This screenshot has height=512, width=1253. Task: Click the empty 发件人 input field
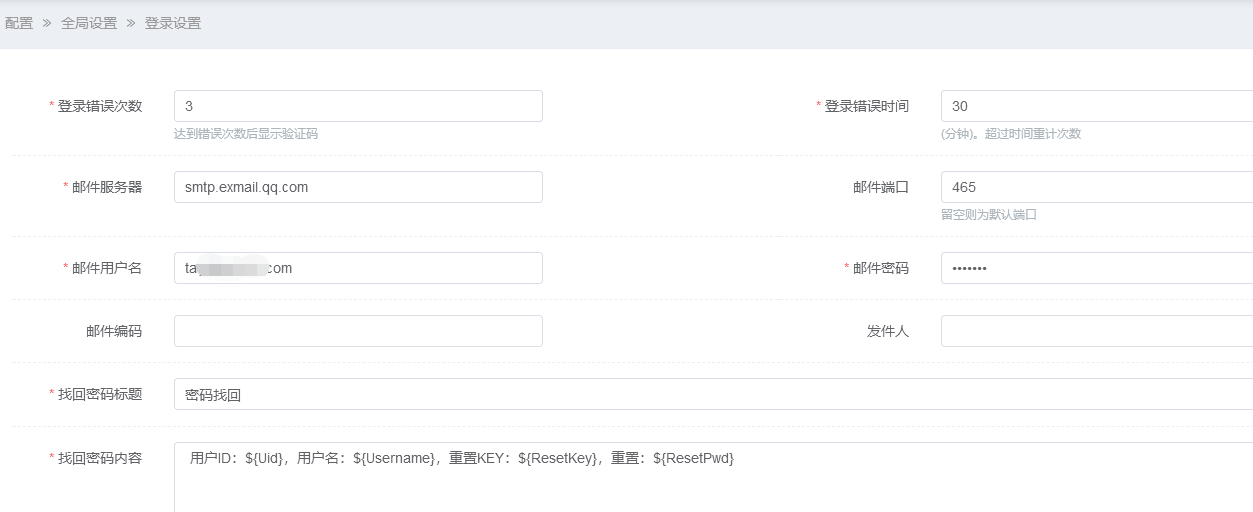click(x=1095, y=331)
